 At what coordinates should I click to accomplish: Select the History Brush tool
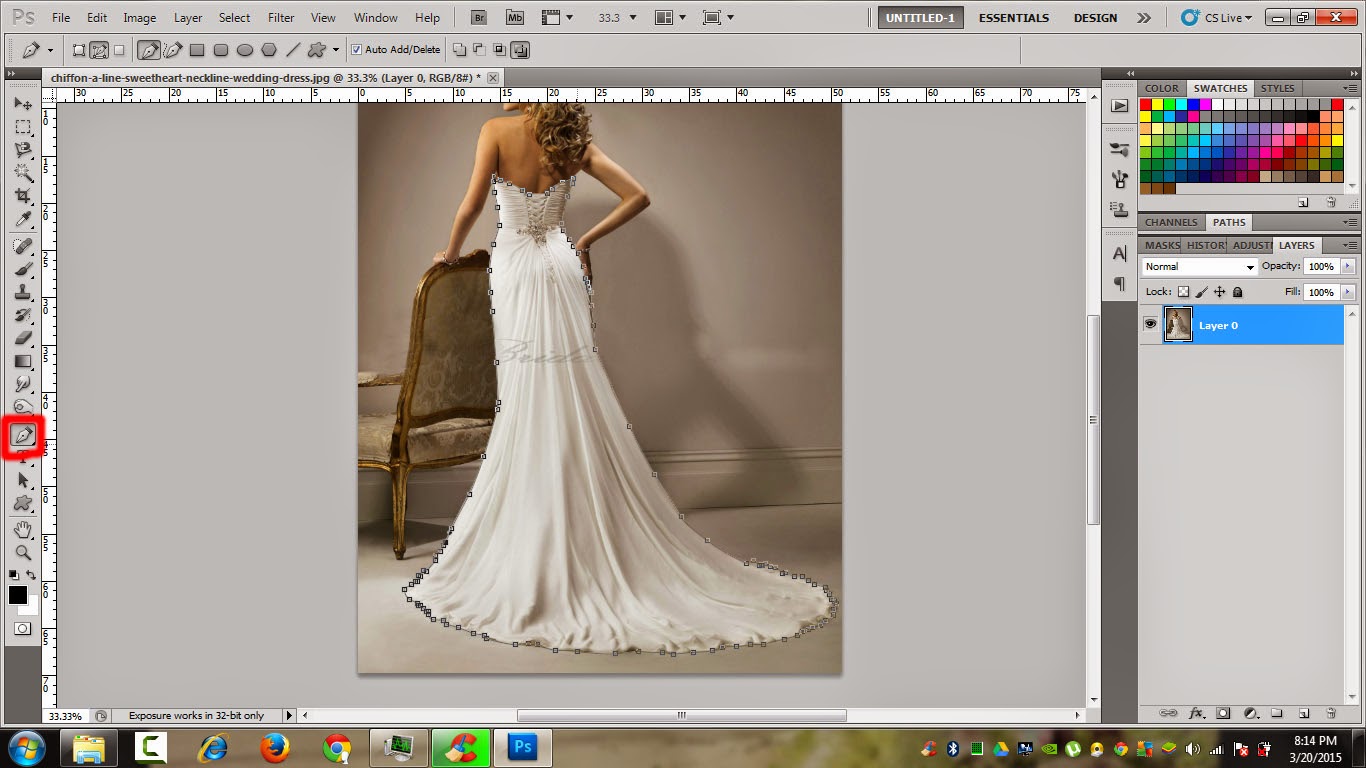click(22, 315)
